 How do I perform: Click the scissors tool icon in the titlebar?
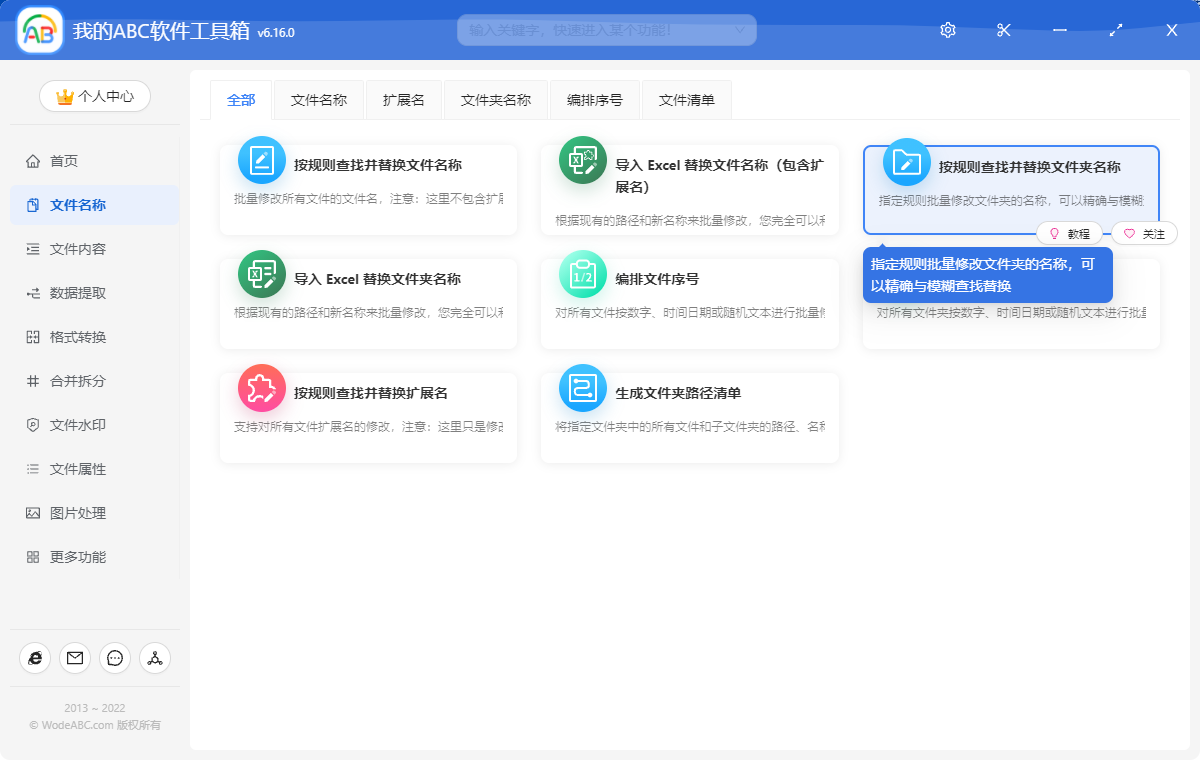(x=1003, y=30)
